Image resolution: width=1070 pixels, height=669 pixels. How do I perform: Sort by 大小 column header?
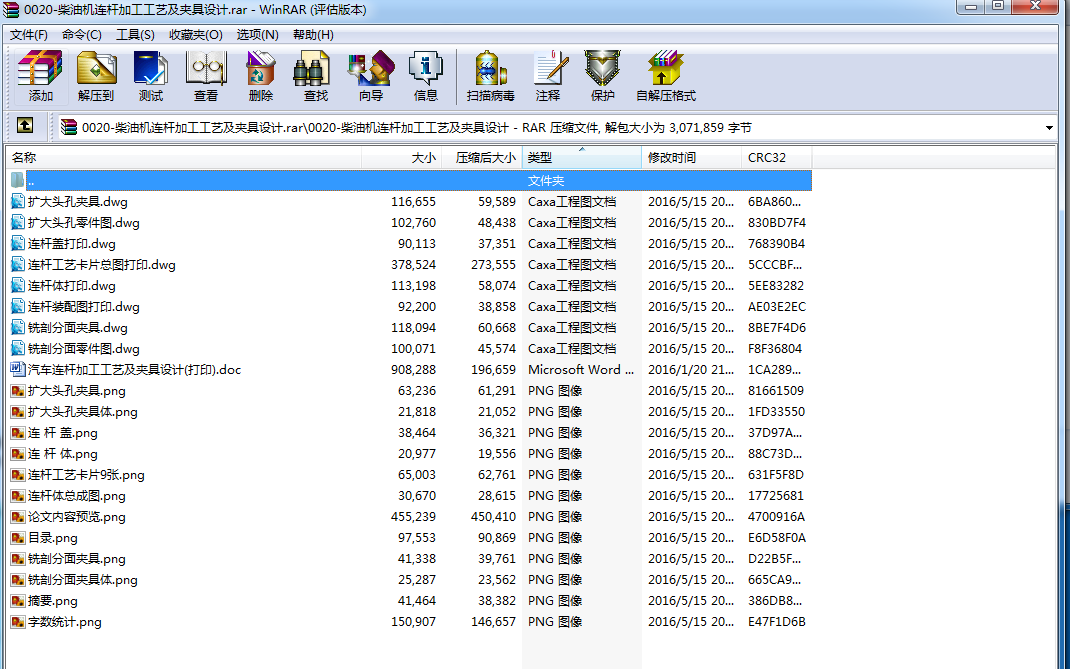[402, 158]
